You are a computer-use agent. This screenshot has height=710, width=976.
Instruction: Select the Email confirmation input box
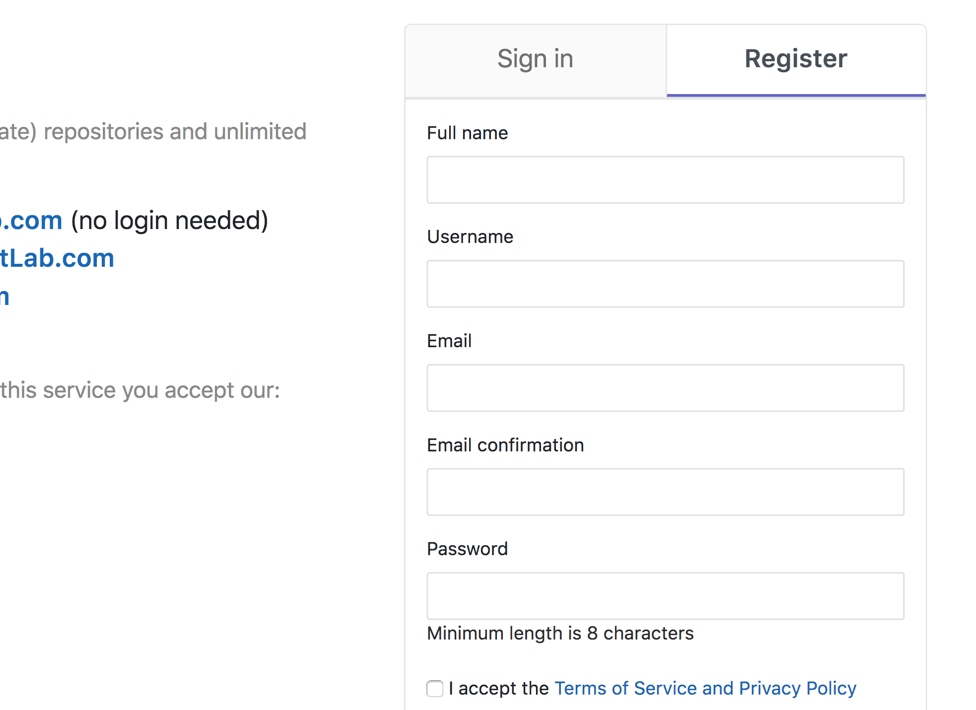[665, 492]
